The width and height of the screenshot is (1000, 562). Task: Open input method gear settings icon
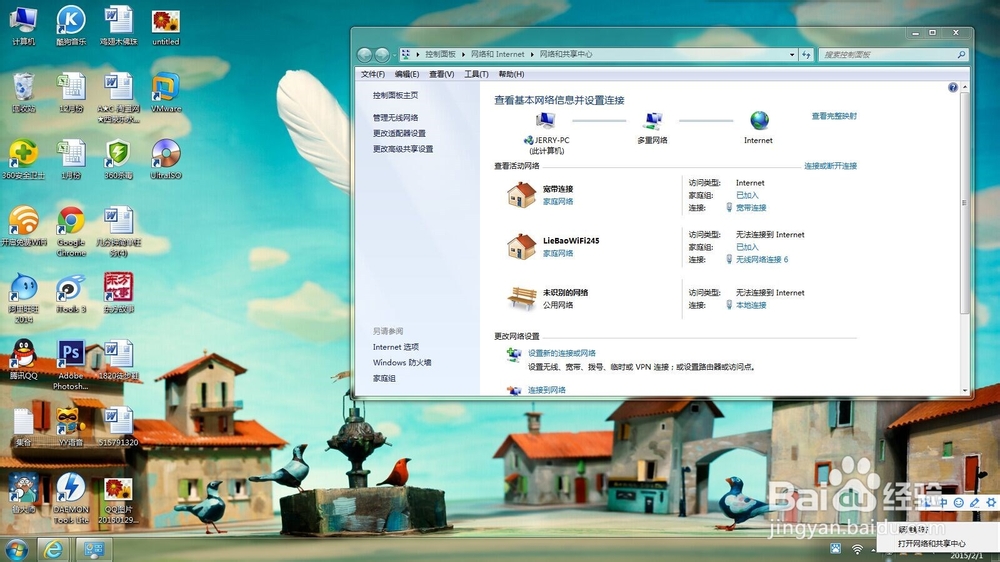coord(990,503)
